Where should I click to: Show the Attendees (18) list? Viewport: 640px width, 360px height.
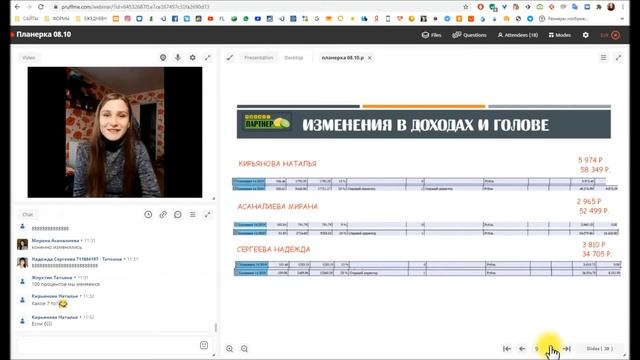click(518, 35)
